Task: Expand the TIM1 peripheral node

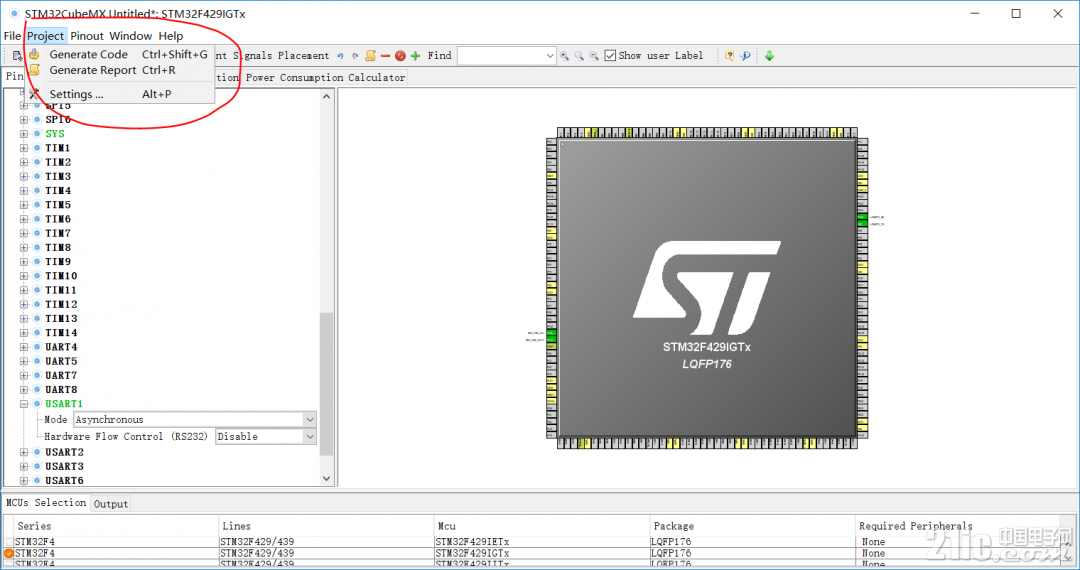Action: [x=24, y=148]
